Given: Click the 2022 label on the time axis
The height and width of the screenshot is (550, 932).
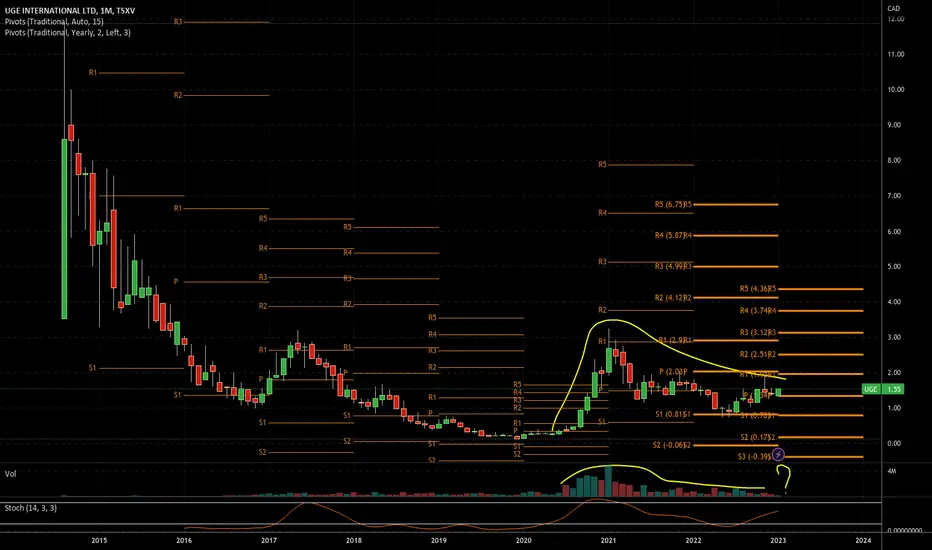Looking at the screenshot, I should pyautogui.click(x=693, y=540).
